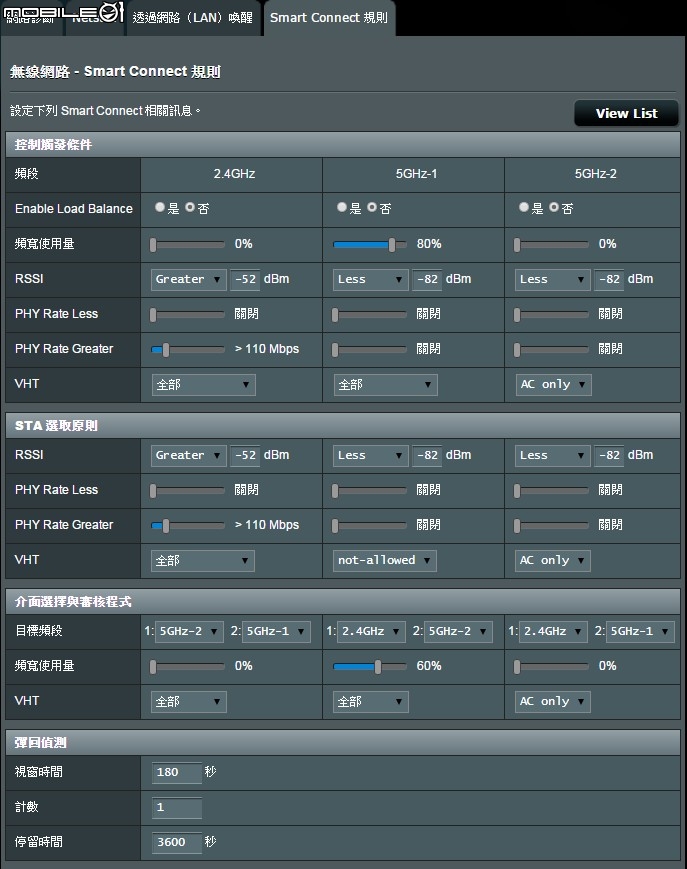Enable Load Balance 是 for 5GHz-1
The image size is (687, 869).
(342, 207)
